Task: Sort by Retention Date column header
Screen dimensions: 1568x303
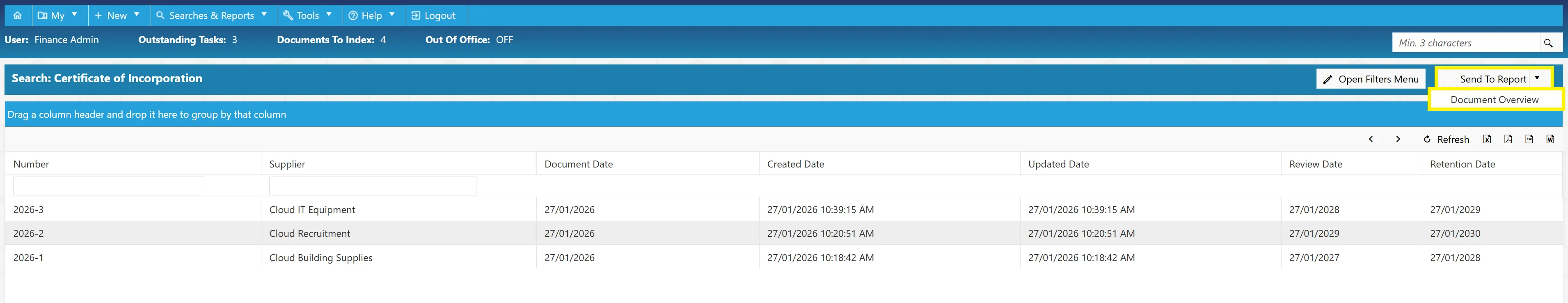Action: coord(1462,164)
